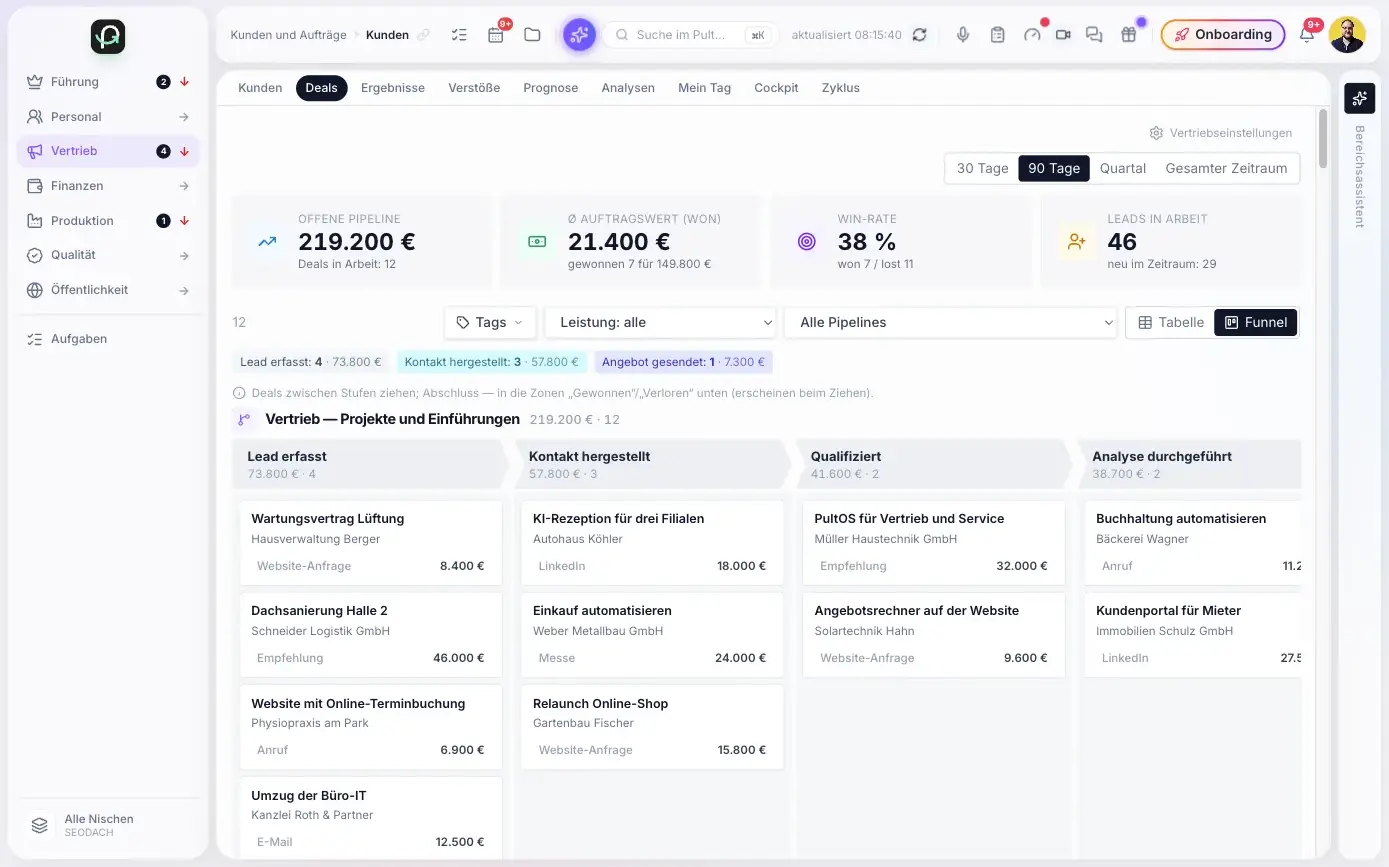Open the Cockpit tab
The image size is (1389, 867).
(x=776, y=88)
